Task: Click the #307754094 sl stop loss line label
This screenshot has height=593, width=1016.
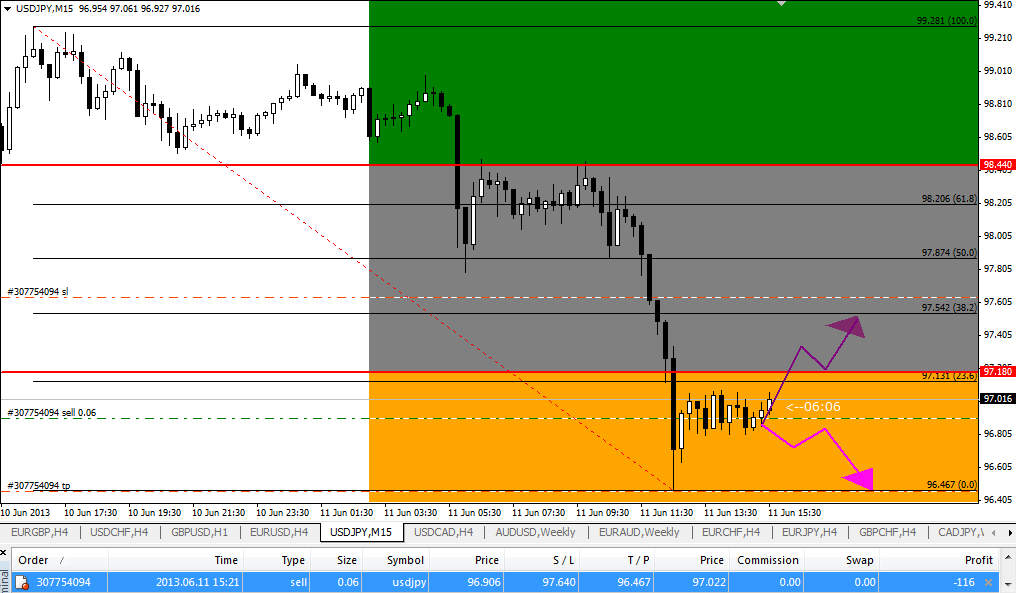Action: [38, 292]
